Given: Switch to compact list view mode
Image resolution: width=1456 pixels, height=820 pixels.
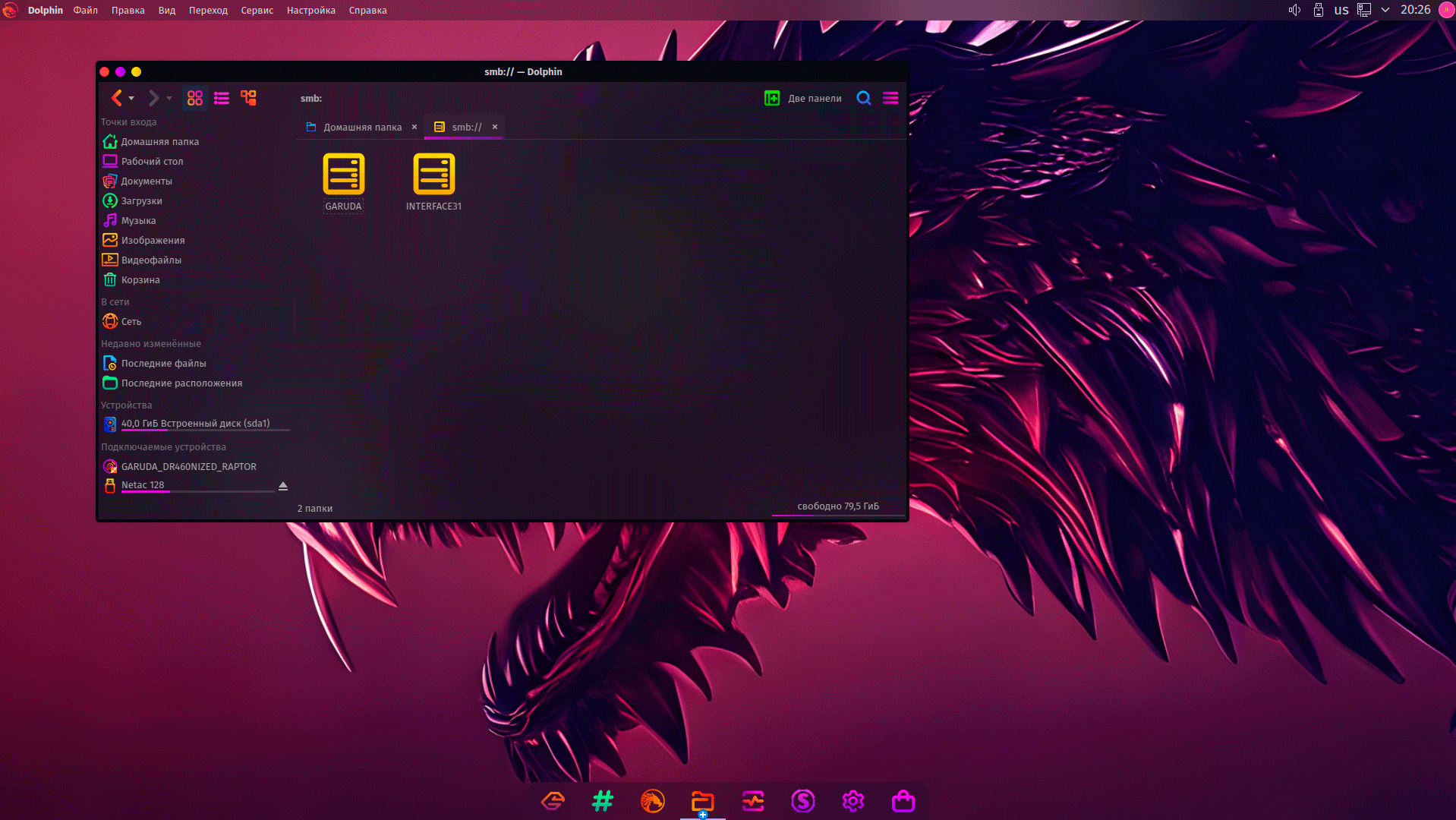Looking at the screenshot, I should (222, 98).
